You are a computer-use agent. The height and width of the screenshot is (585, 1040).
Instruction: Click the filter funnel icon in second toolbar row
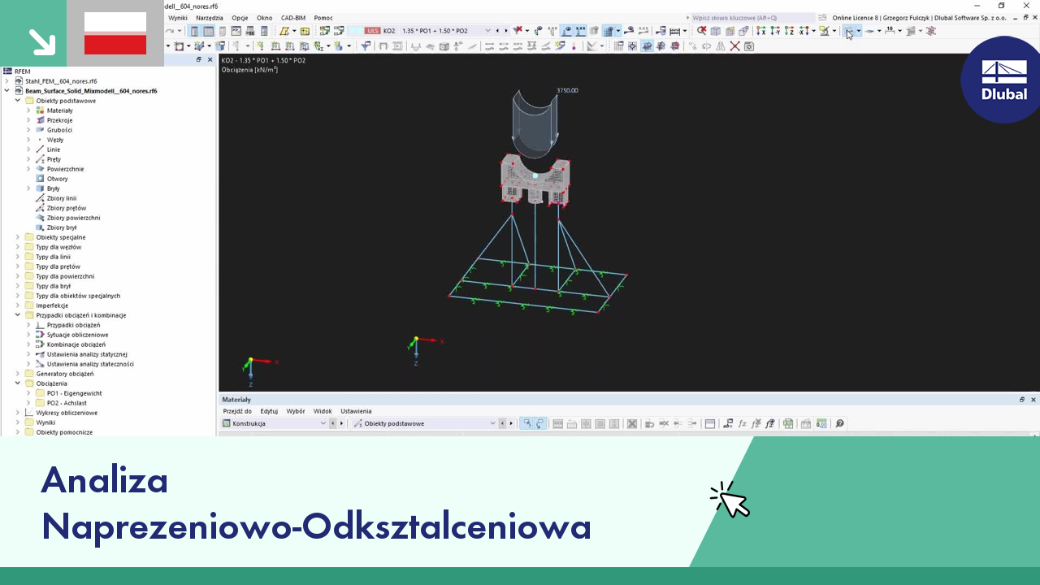pos(365,46)
